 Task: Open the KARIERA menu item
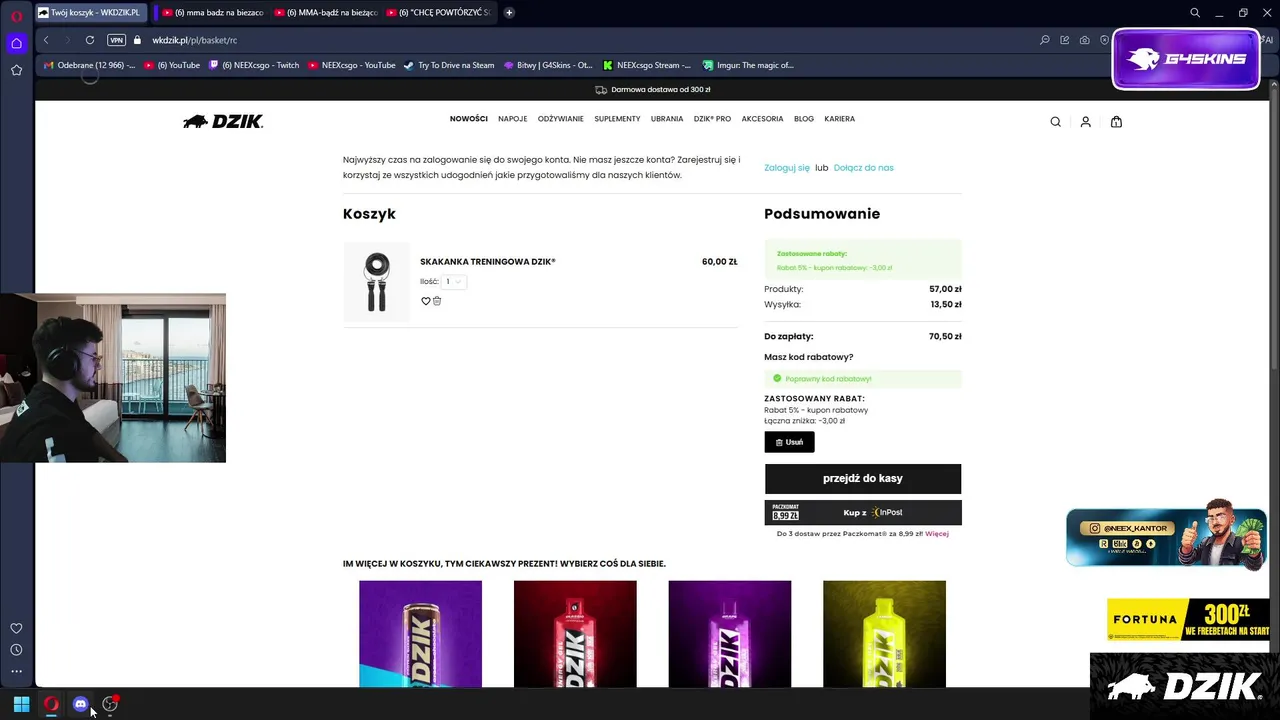point(840,119)
